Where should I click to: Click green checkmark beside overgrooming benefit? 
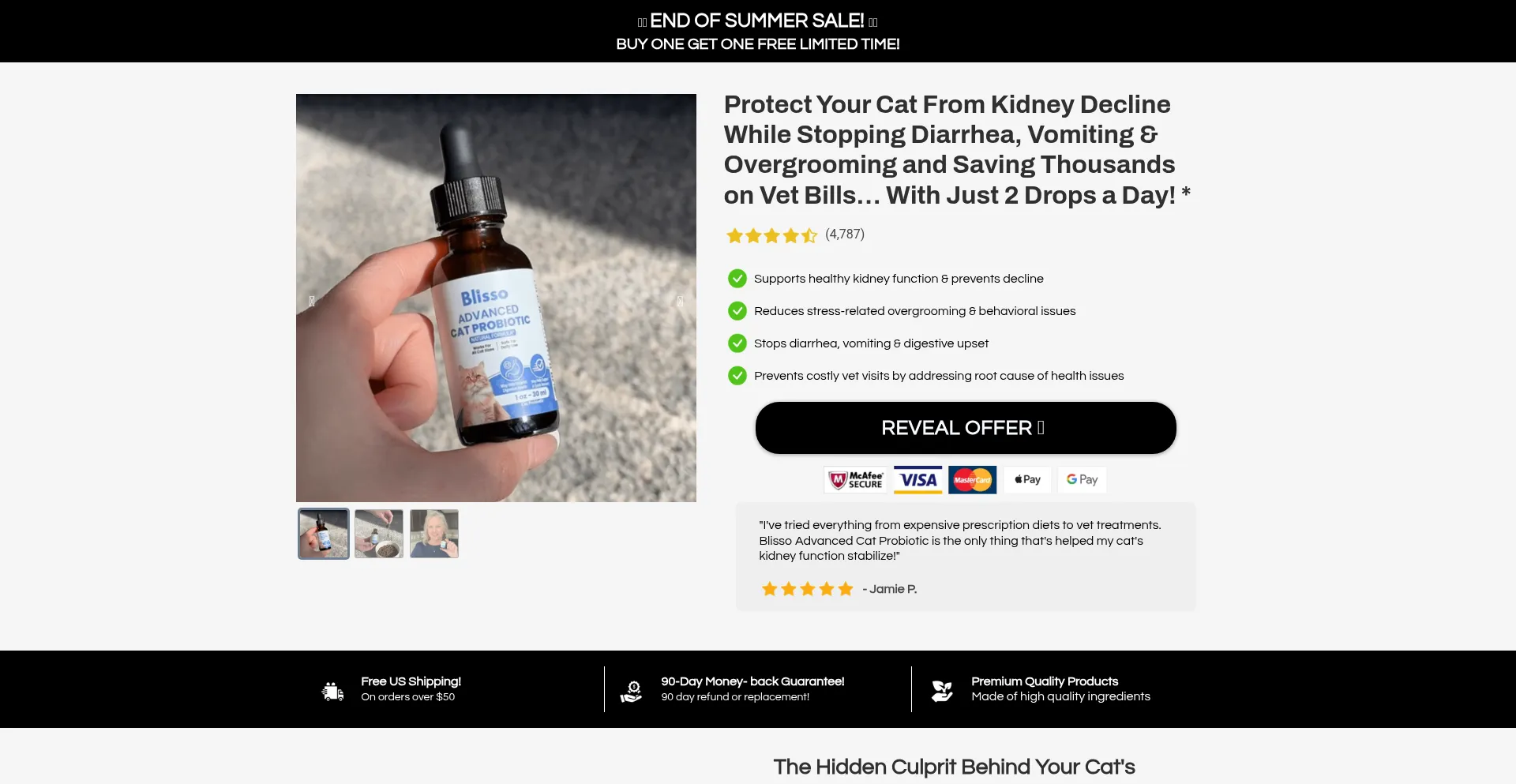coord(737,311)
